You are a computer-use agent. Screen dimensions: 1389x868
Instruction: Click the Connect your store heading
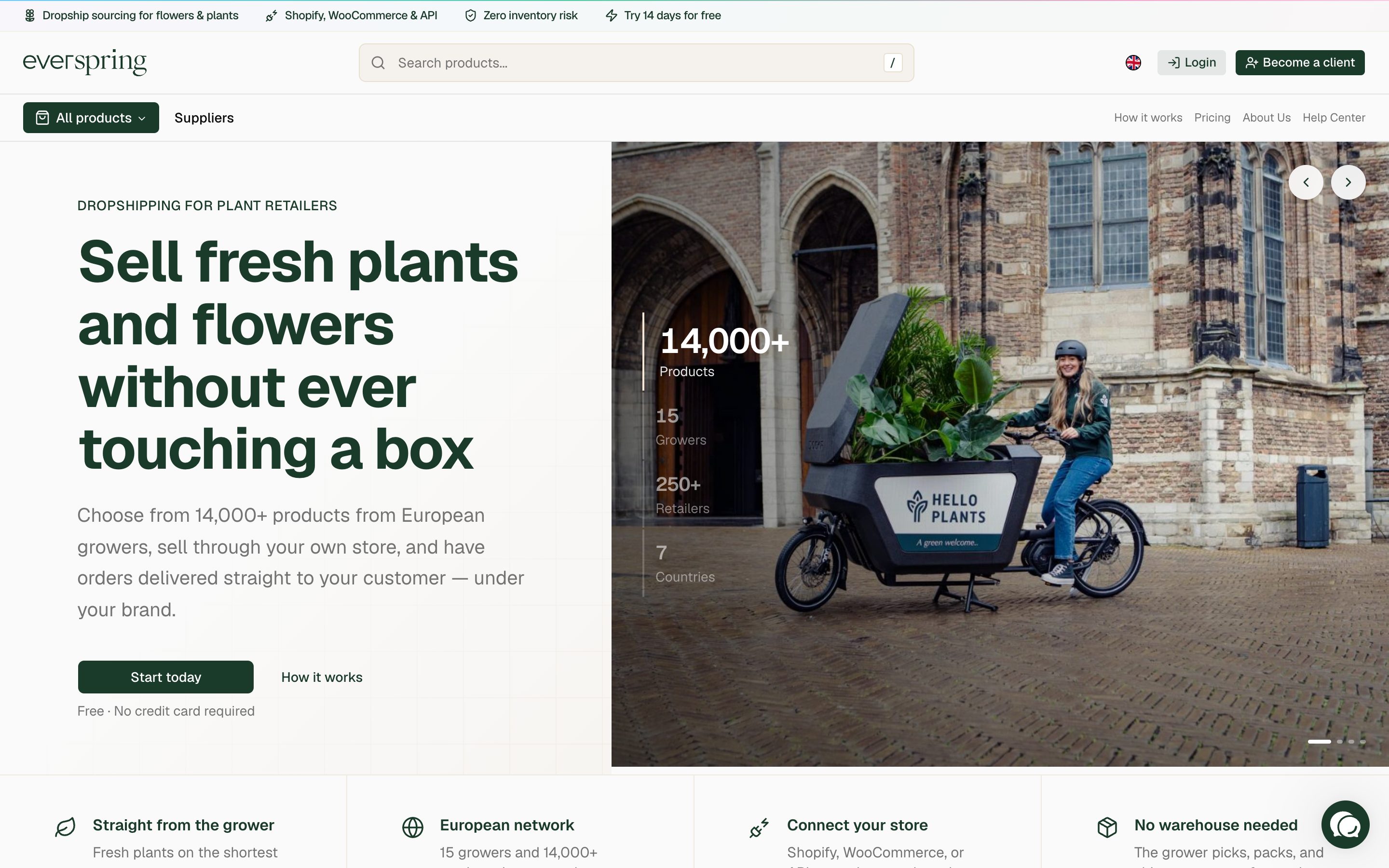coord(858,825)
